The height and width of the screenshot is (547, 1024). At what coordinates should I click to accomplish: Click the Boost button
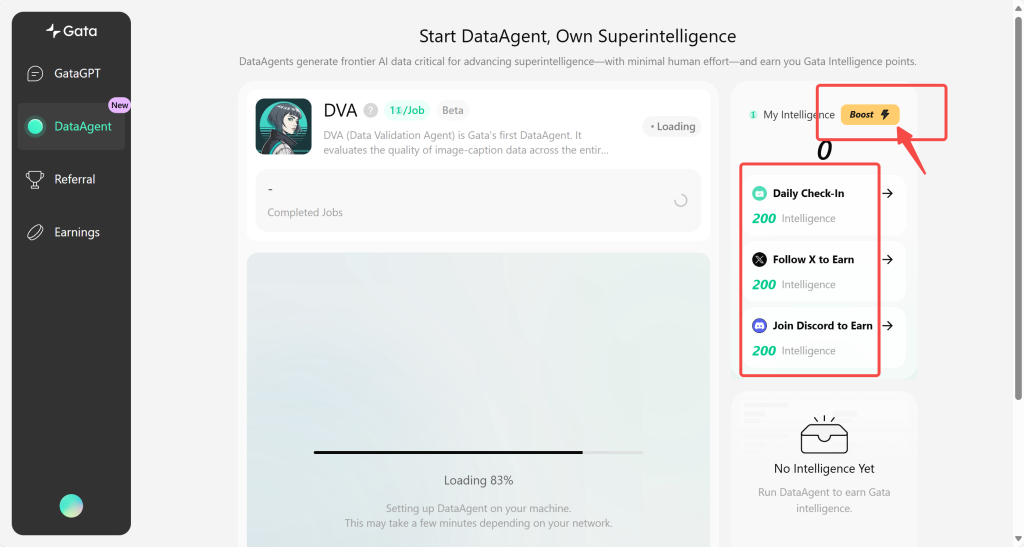[870, 114]
